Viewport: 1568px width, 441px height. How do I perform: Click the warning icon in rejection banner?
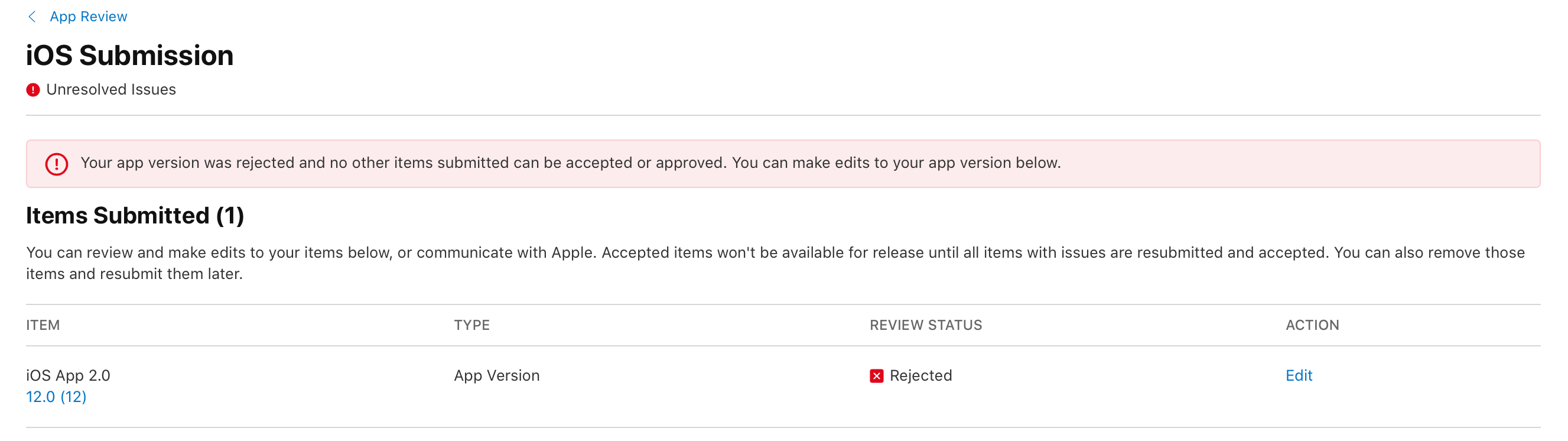pyautogui.click(x=57, y=164)
